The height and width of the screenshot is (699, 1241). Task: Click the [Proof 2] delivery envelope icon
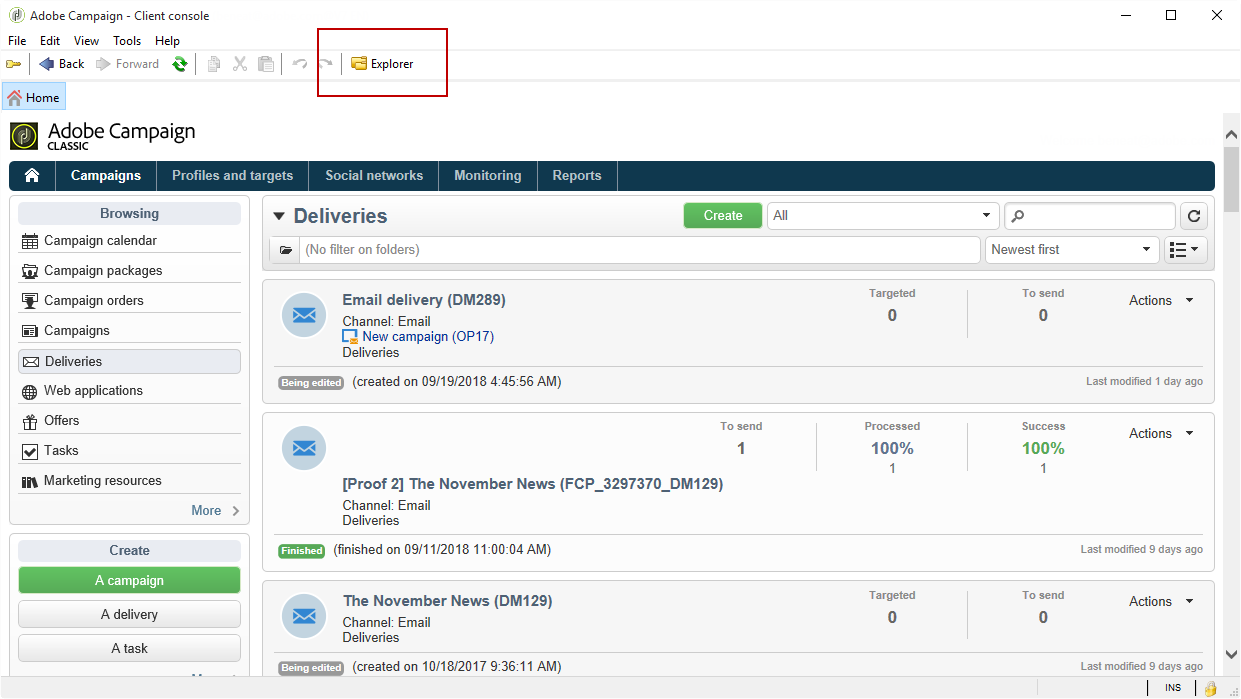[304, 448]
